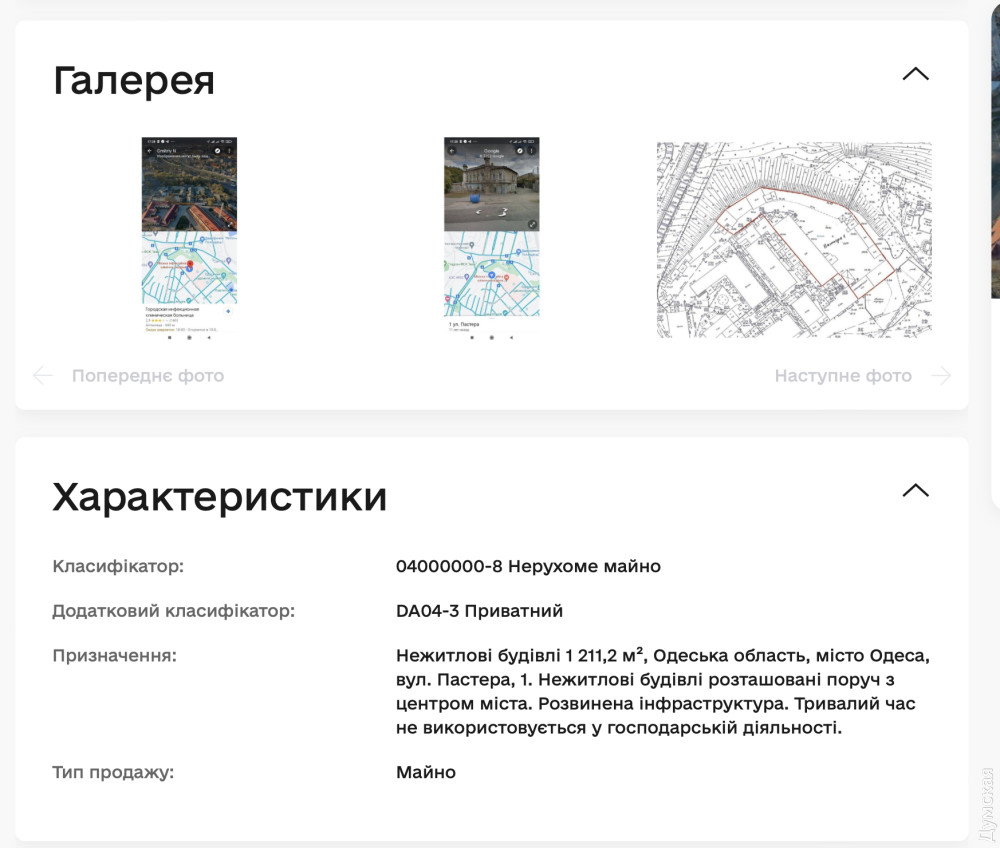Click the right arrow icon beside Наступне фото
The image size is (1000, 848).
coord(940,376)
